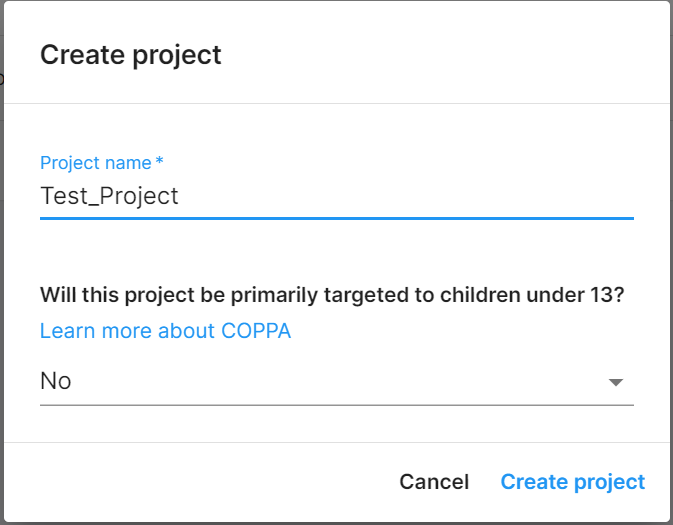Confirm with the blue Create project button

[x=572, y=482]
